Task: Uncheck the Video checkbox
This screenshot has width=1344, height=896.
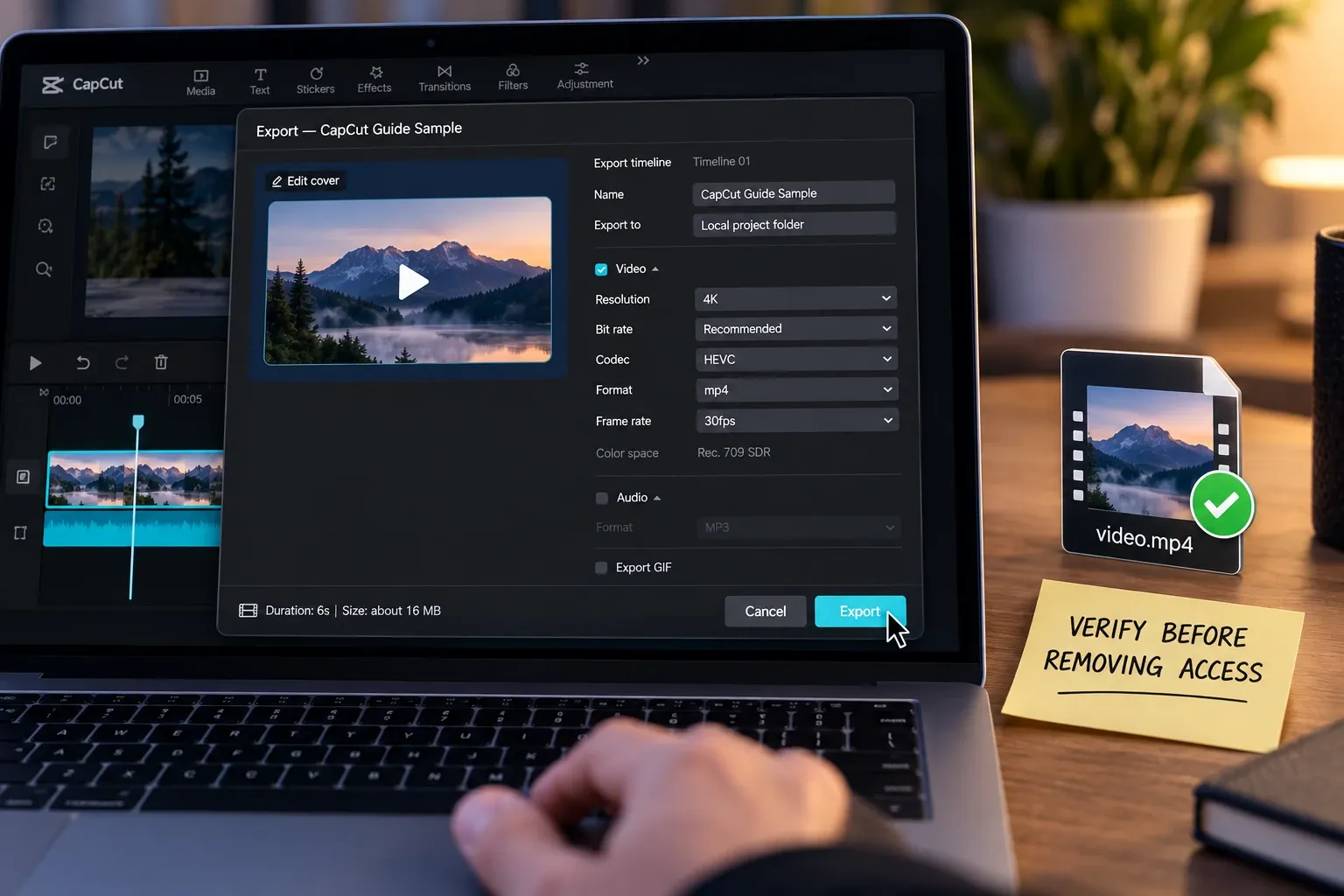Action: click(x=601, y=269)
